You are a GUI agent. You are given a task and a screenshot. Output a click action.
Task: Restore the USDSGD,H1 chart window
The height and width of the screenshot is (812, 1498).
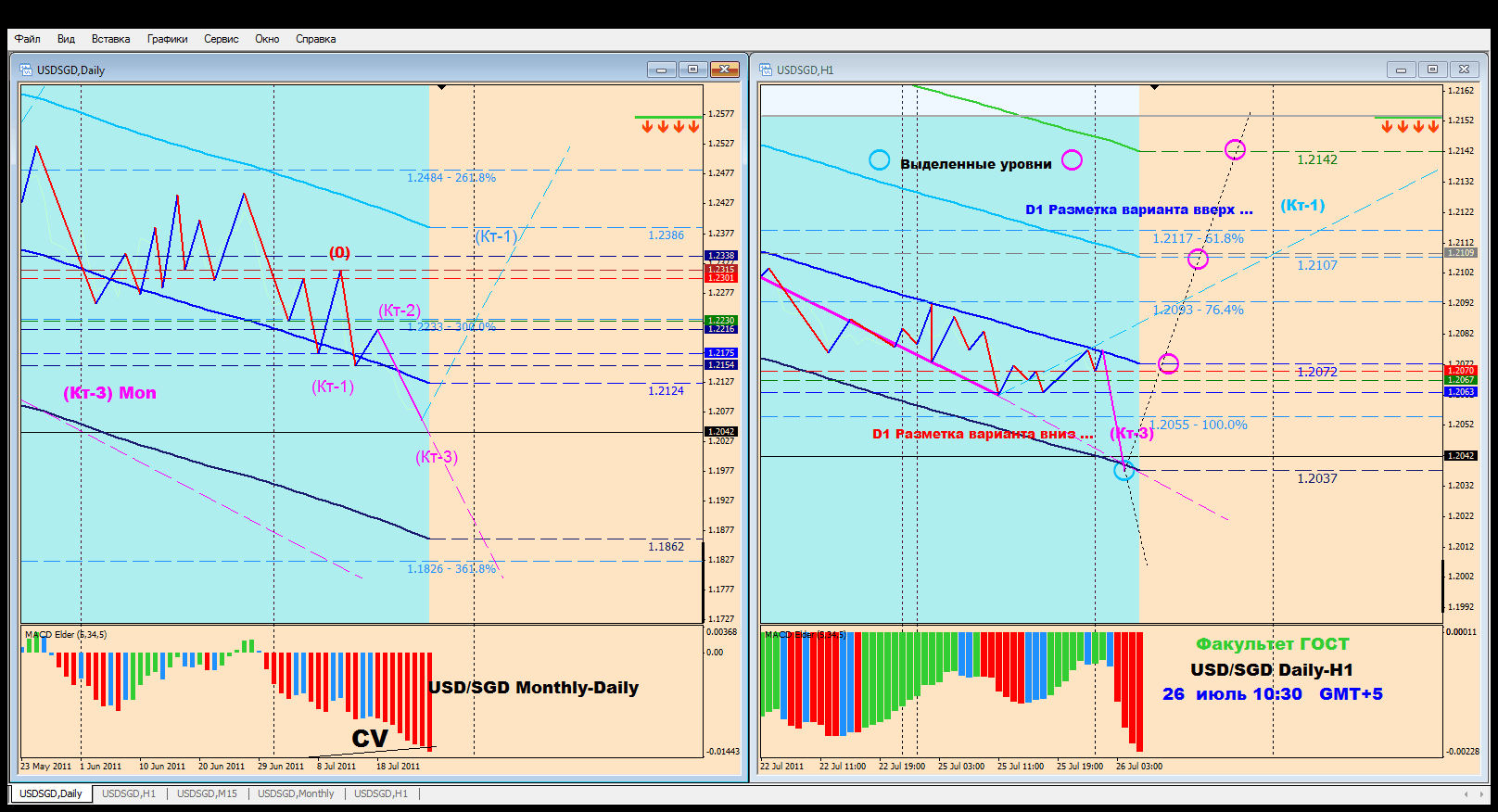tap(1432, 70)
